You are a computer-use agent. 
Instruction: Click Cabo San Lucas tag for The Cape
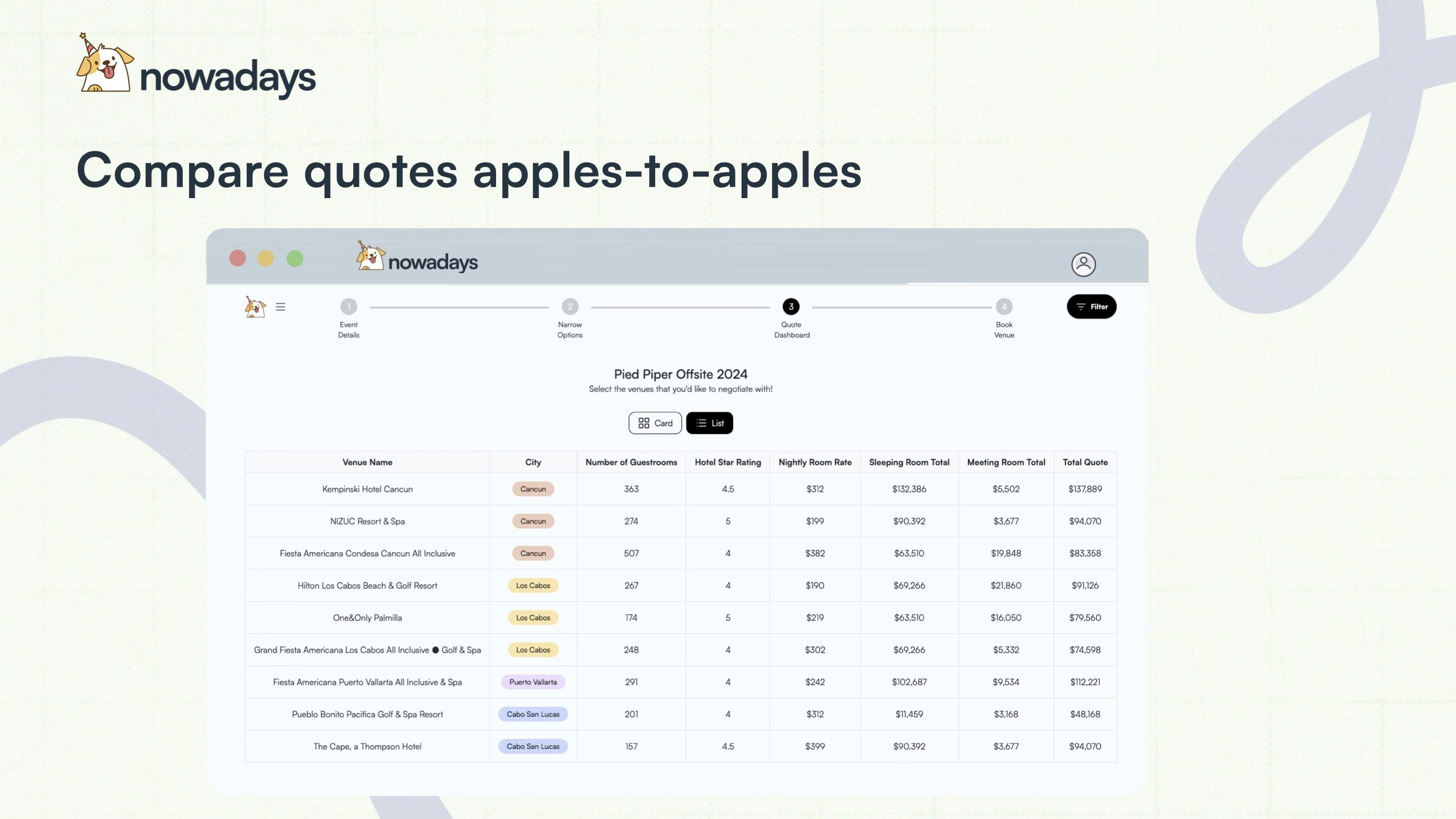tap(532, 746)
